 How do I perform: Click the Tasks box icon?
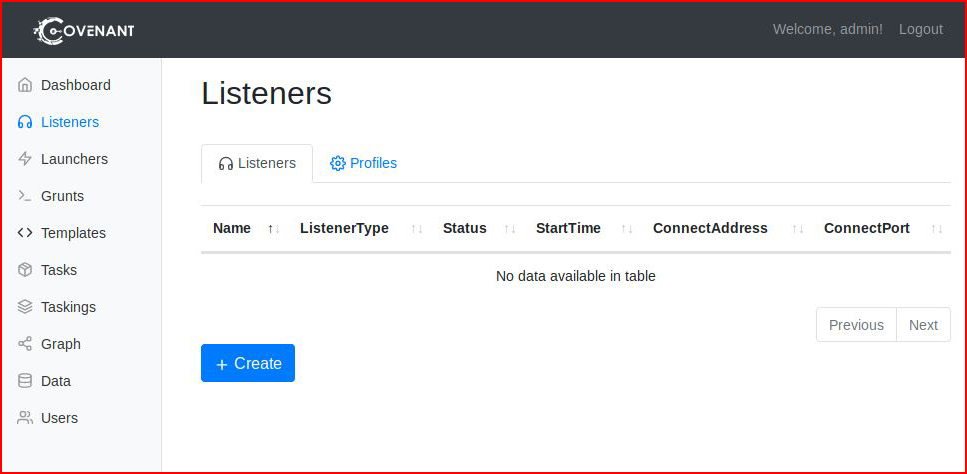(x=25, y=270)
